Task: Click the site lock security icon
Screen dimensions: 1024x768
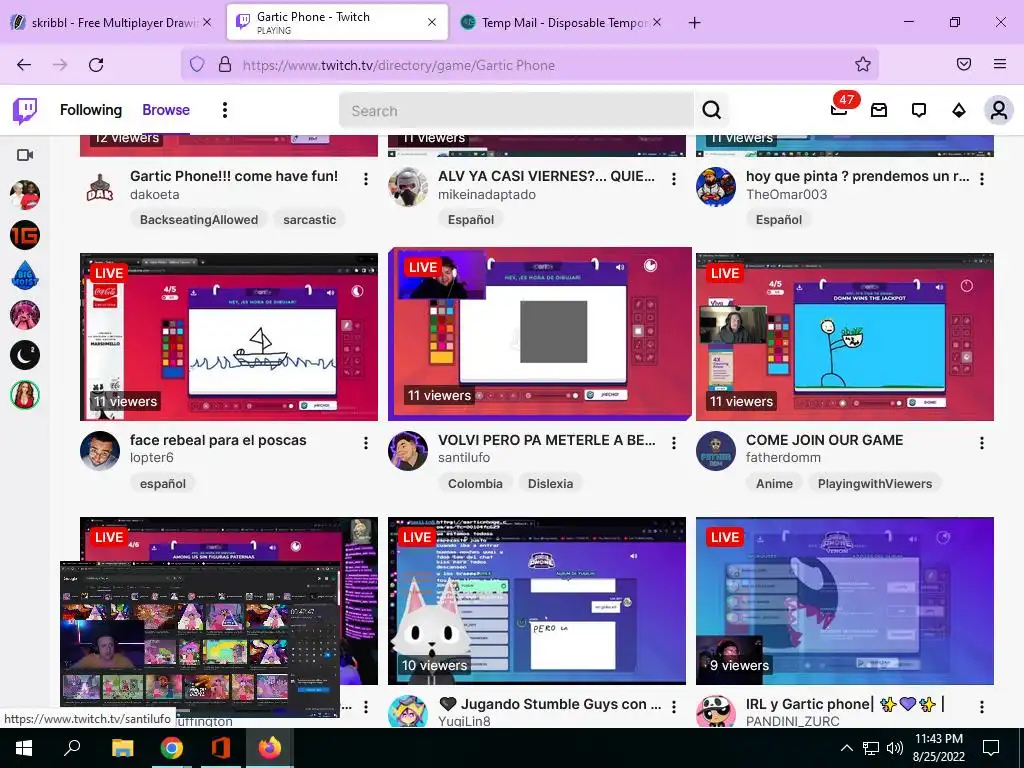Action: pyautogui.click(x=225, y=64)
